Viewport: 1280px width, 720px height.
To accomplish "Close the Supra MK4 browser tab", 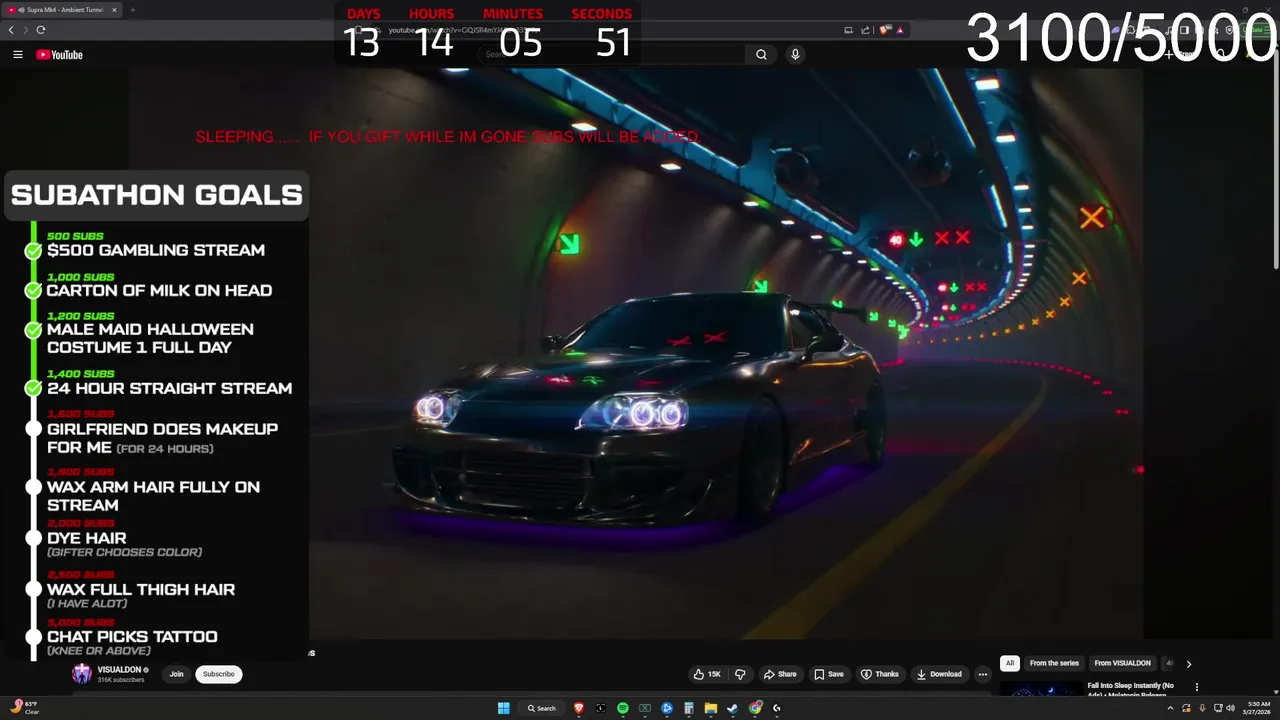I will [x=114, y=10].
